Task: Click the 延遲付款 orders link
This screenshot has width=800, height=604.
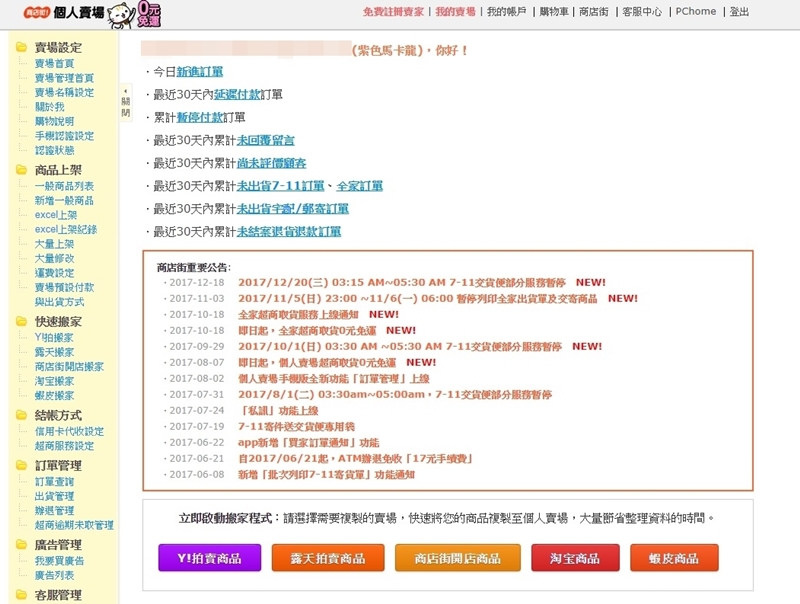Action: (x=237, y=94)
